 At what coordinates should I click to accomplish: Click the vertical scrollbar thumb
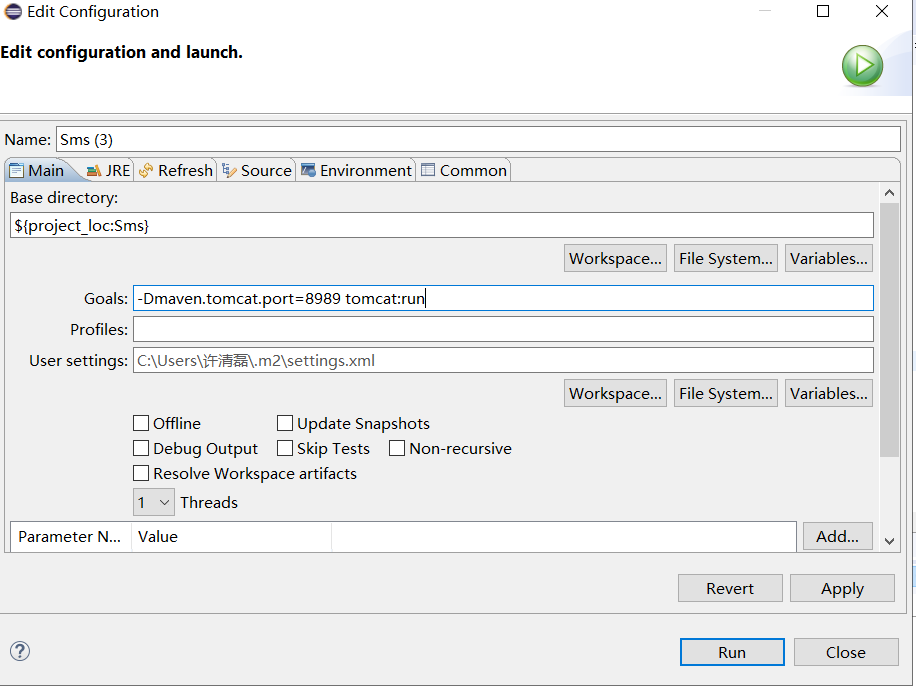[x=889, y=330]
